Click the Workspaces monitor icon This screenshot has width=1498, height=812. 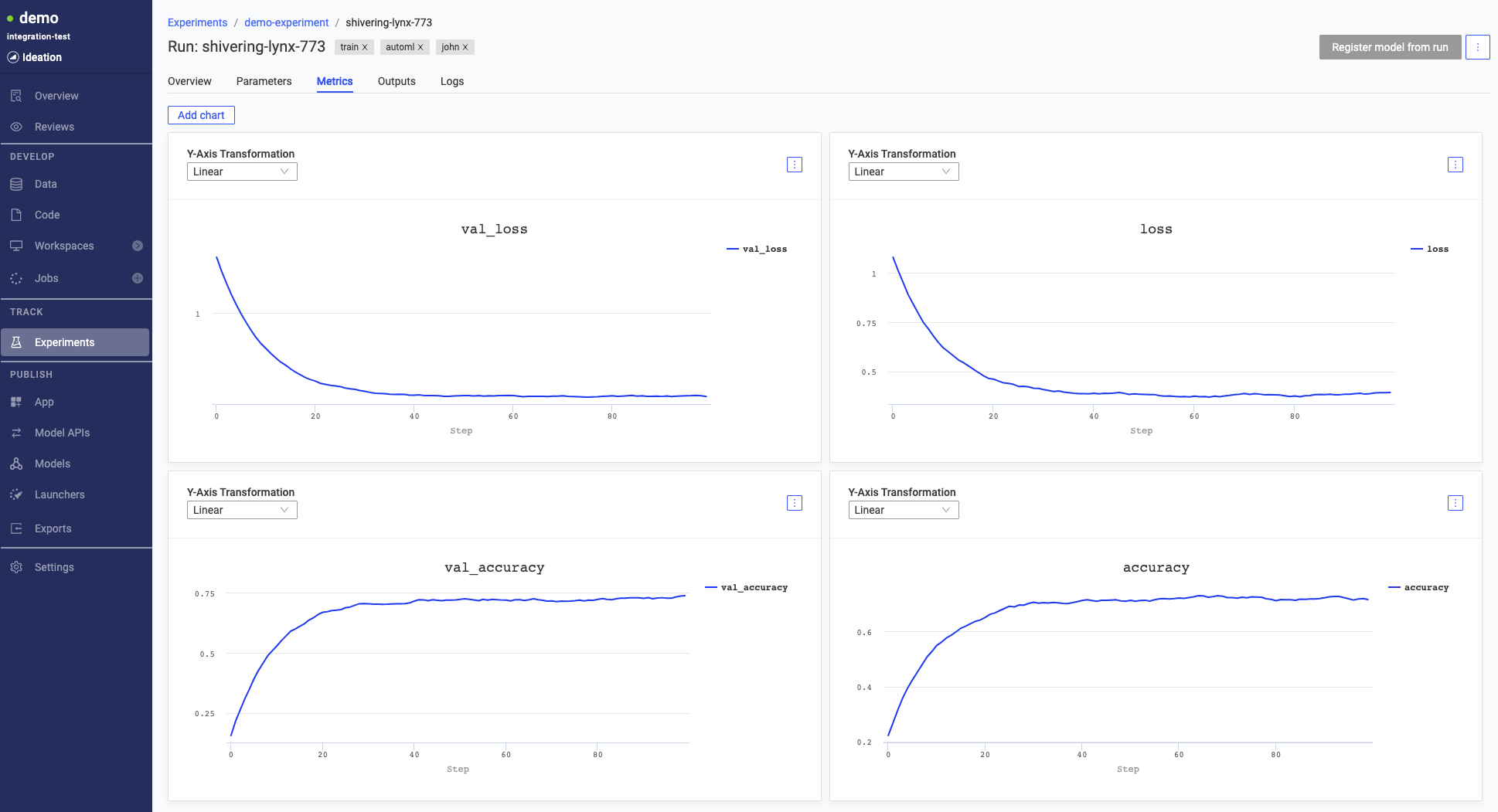[x=16, y=246]
